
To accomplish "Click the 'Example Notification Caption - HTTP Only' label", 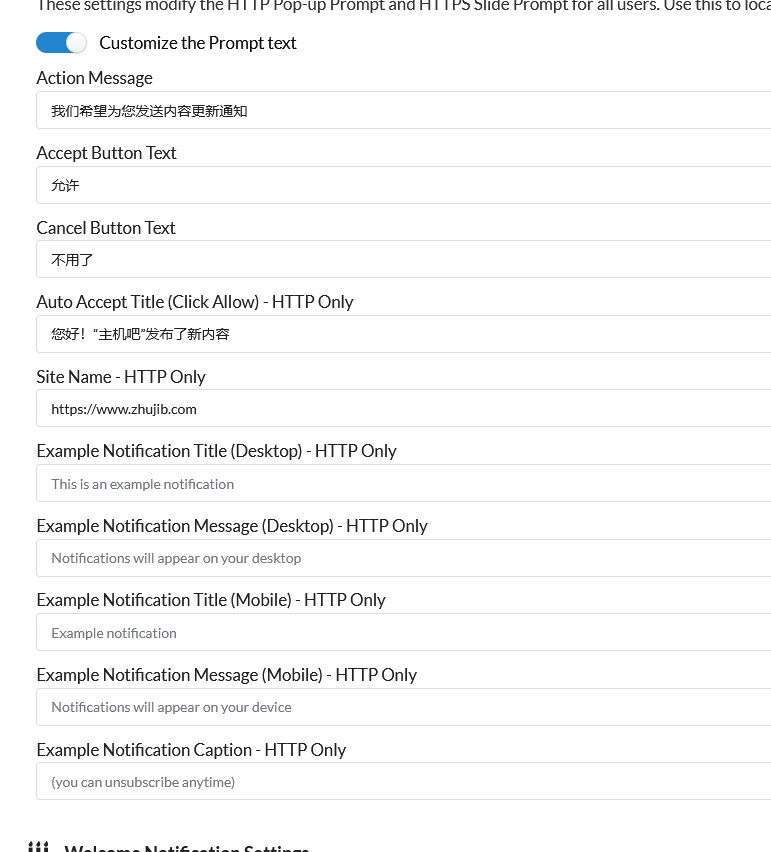I will click(191, 750).
